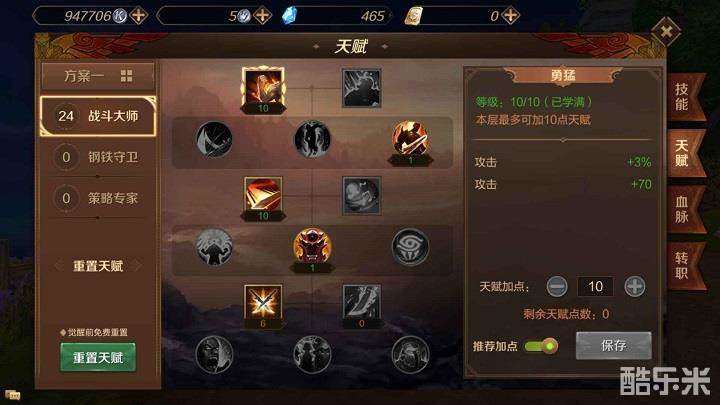
Task: Close the talent window with X
Action: point(666,31)
